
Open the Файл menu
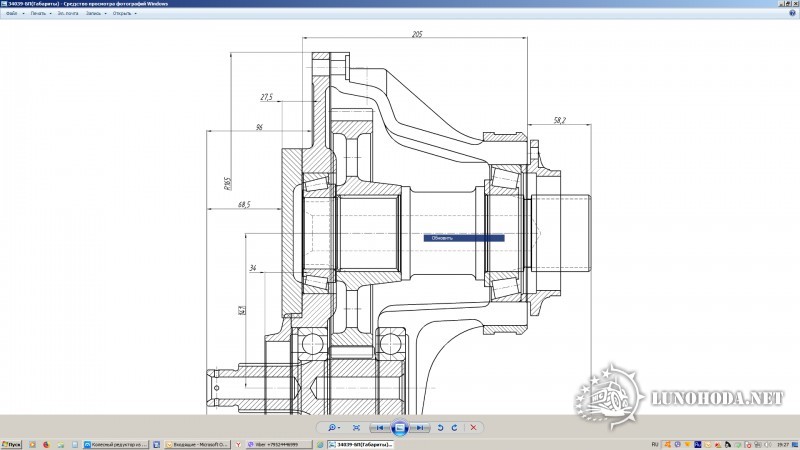(x=12, y=13)
